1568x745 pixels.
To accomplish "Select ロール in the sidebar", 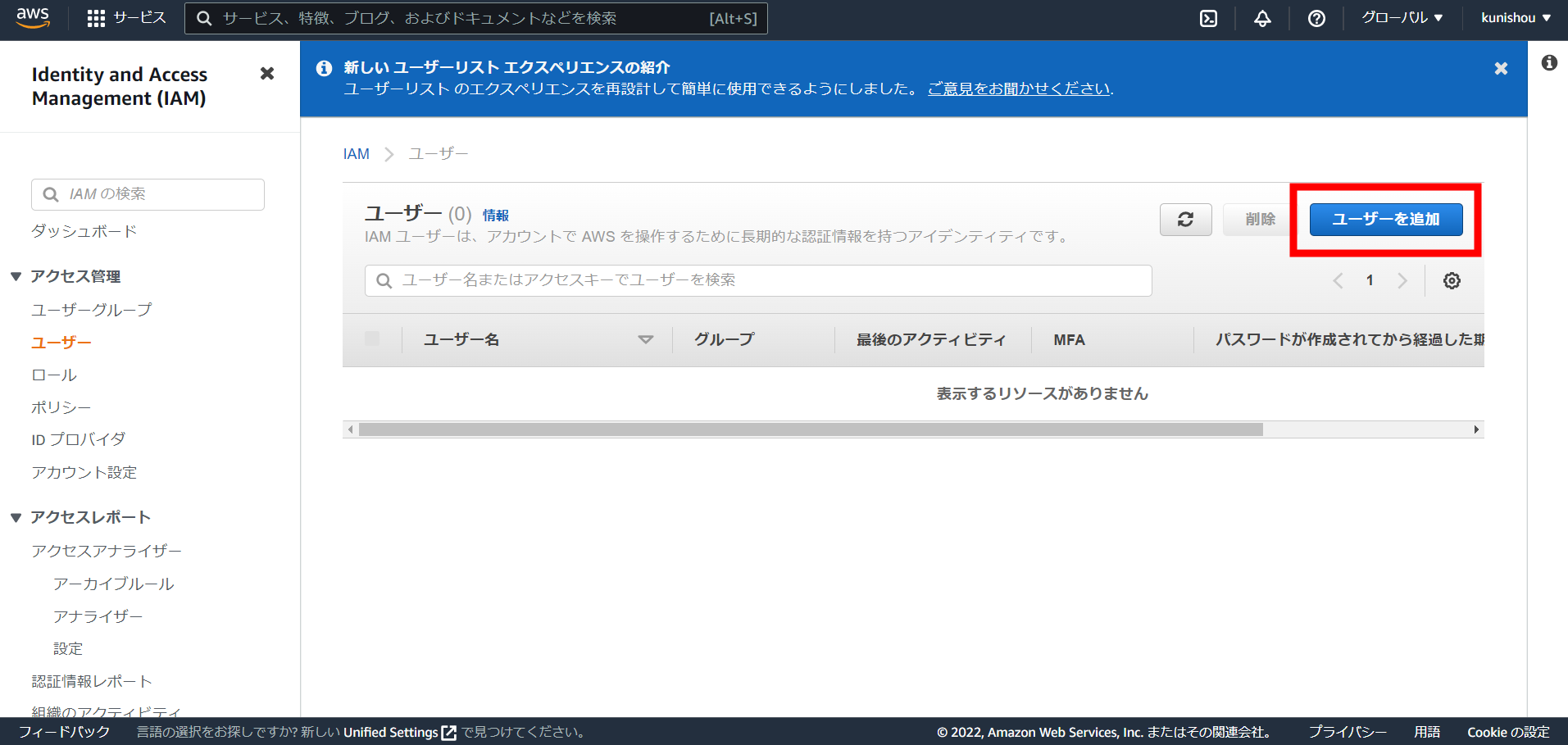I will (52, 375).
